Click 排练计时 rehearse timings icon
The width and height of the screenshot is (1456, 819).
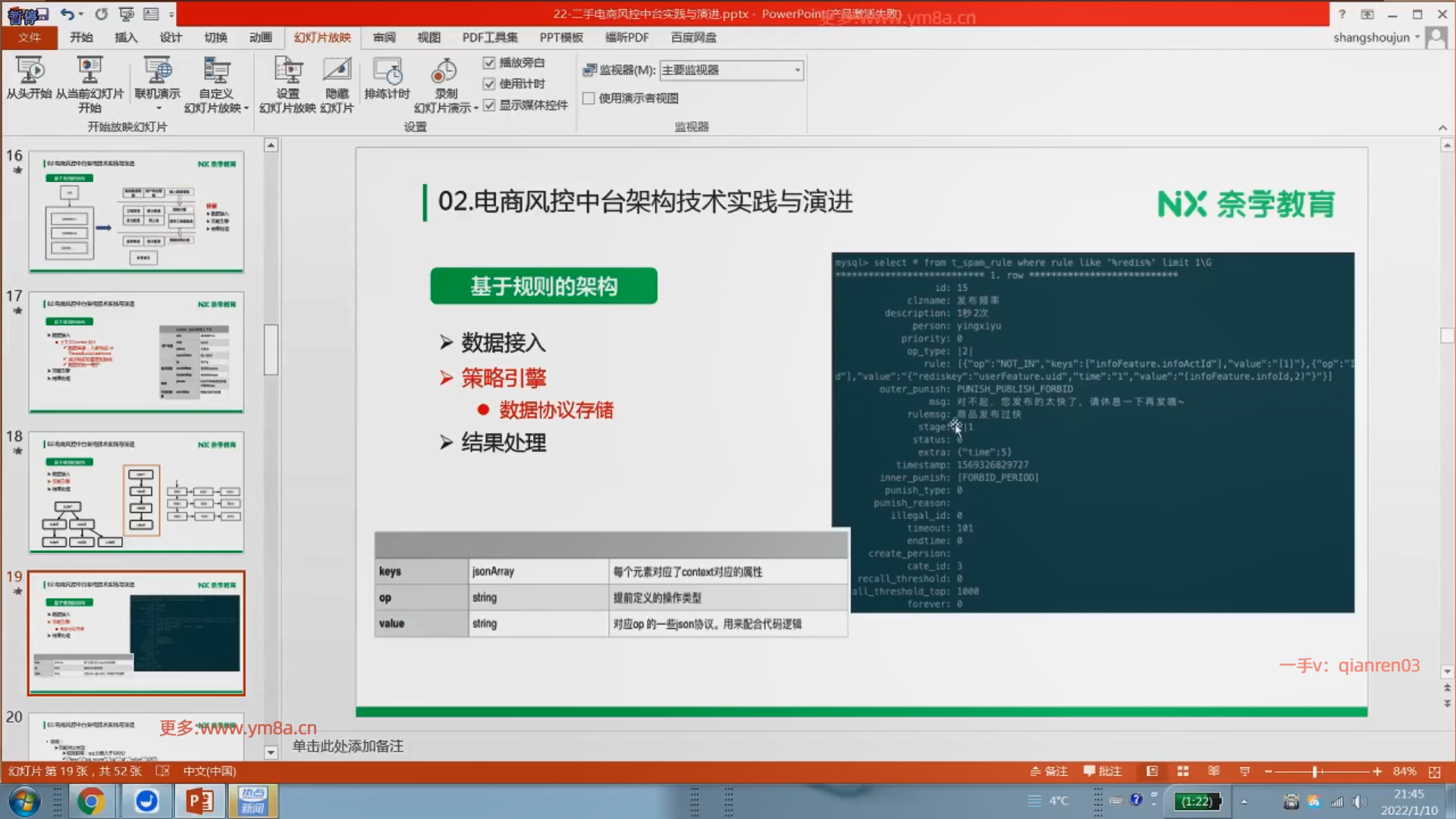387,71
